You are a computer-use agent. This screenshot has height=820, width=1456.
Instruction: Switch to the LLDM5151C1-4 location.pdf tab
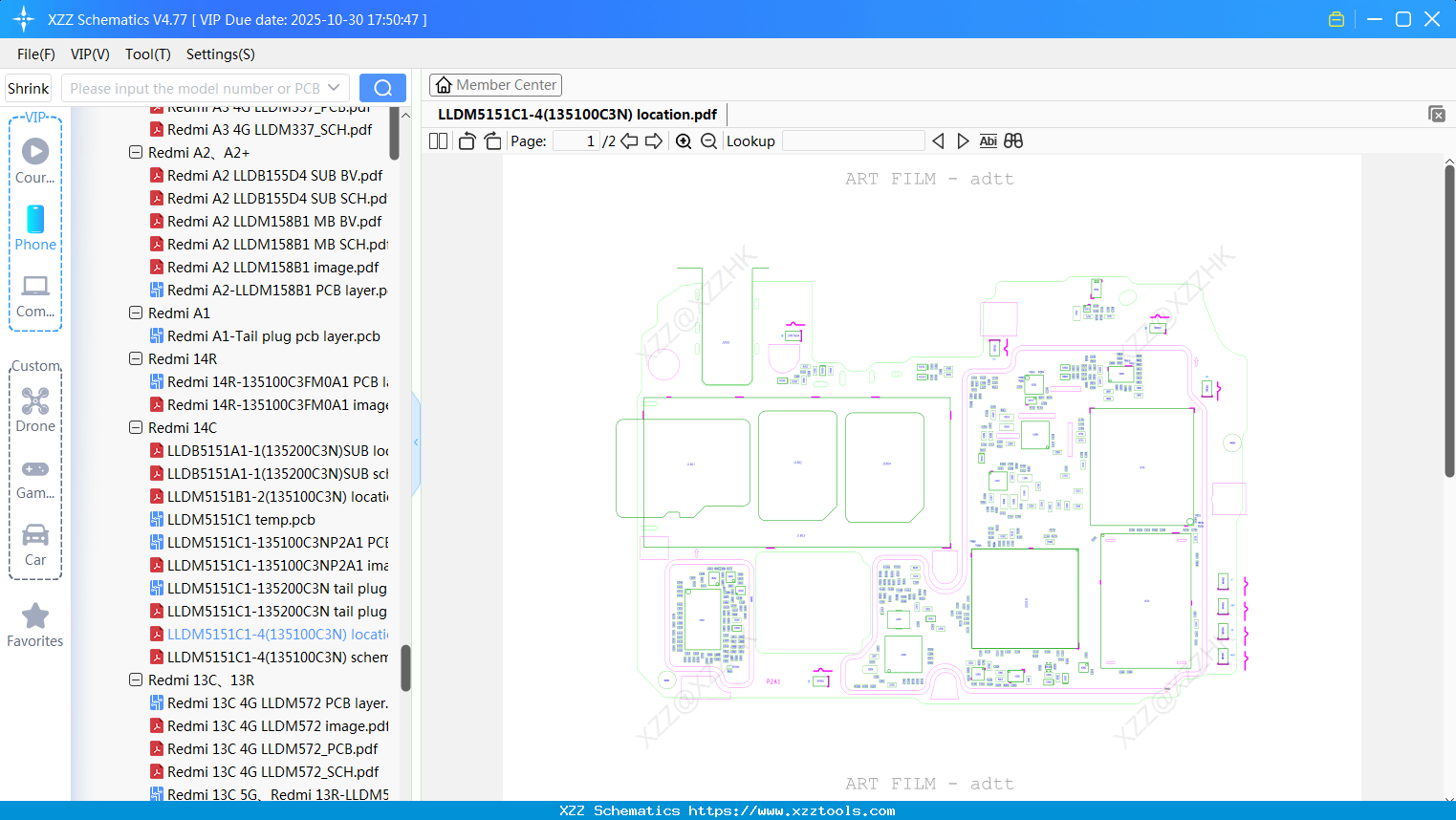click(577, 113)
